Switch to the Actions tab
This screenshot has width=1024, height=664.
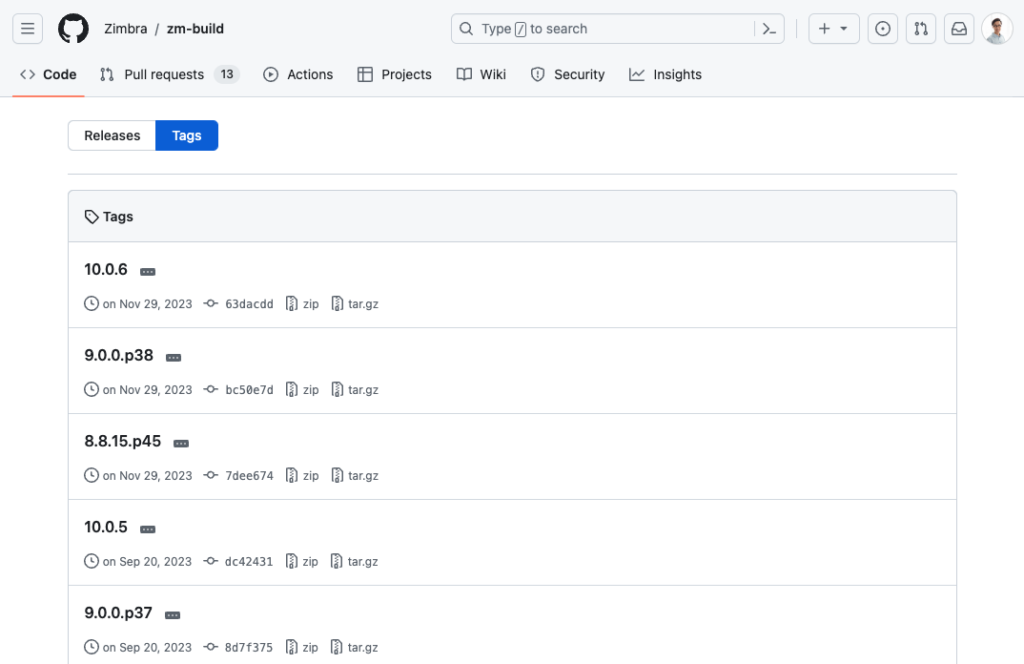pos(298,74)
